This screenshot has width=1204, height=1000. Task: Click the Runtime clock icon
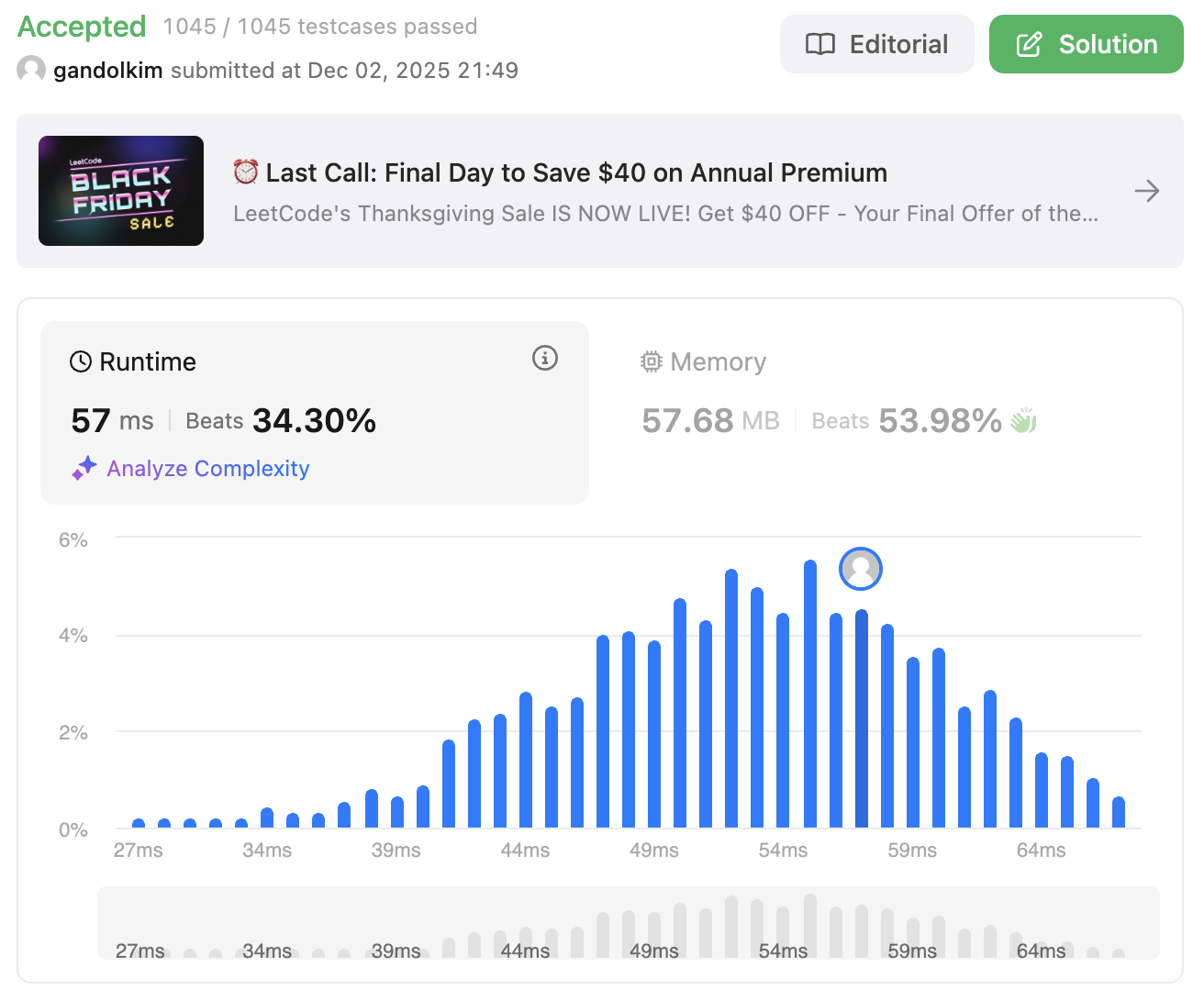[81, 361]
